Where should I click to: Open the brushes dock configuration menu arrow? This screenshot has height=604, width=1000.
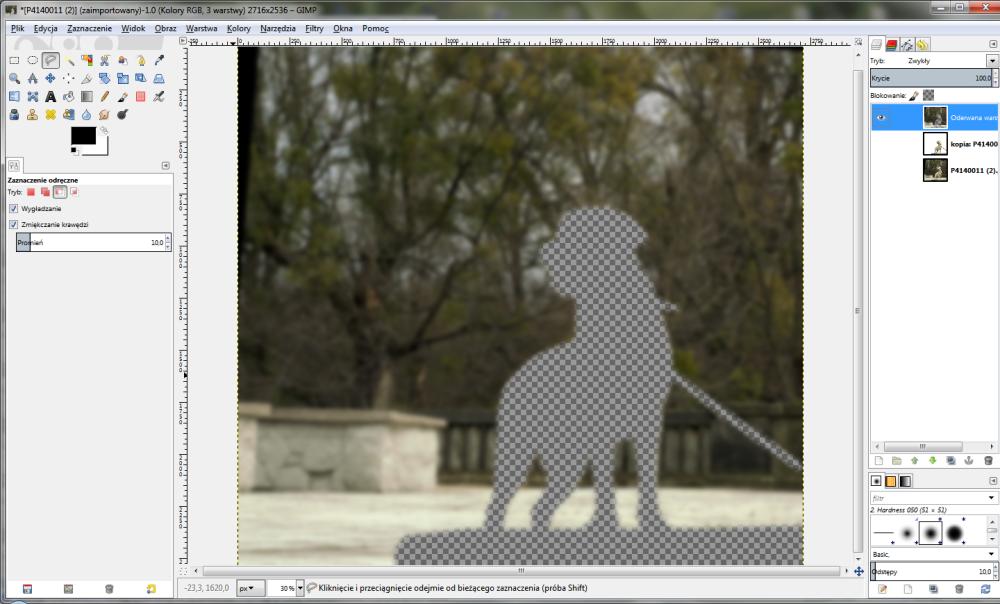click(x=992, y=480)
